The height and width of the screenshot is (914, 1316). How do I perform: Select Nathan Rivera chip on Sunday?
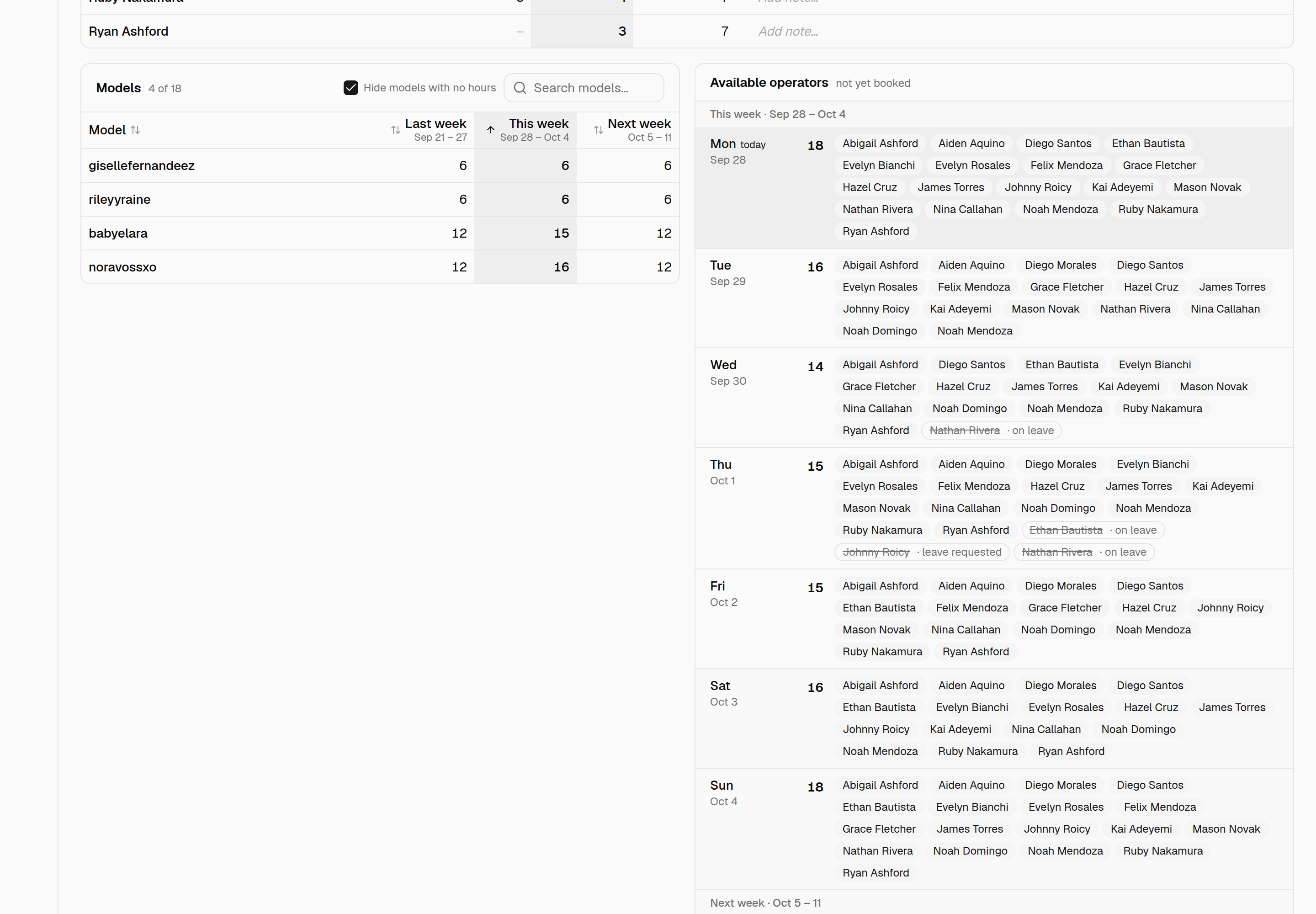[877, 851]
